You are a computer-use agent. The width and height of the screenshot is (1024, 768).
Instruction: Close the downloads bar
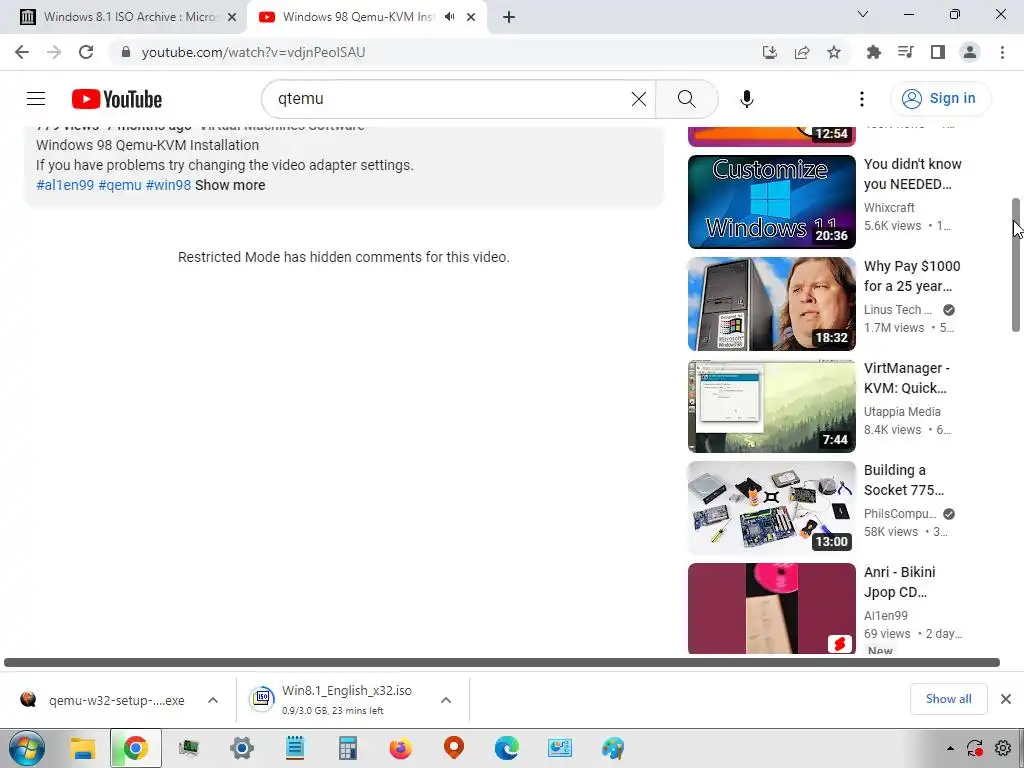[1006, 699]
